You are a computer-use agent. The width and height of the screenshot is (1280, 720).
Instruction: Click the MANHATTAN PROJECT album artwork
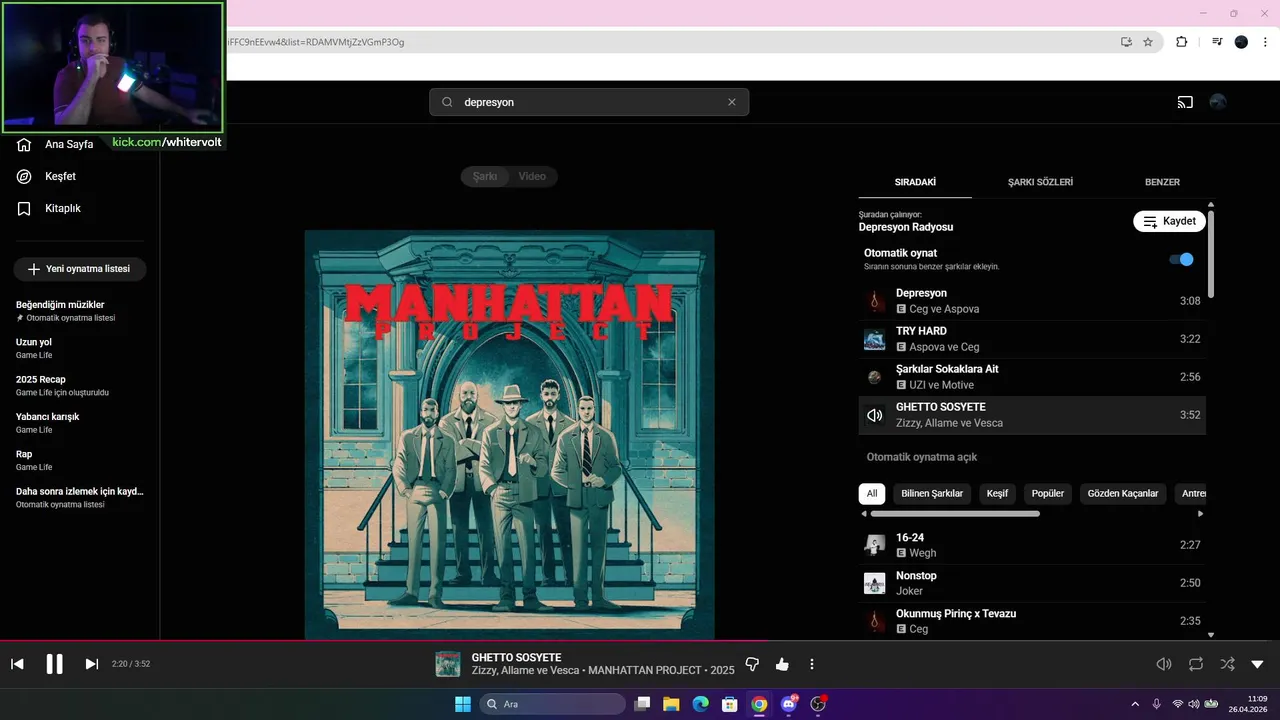(510, 435)
